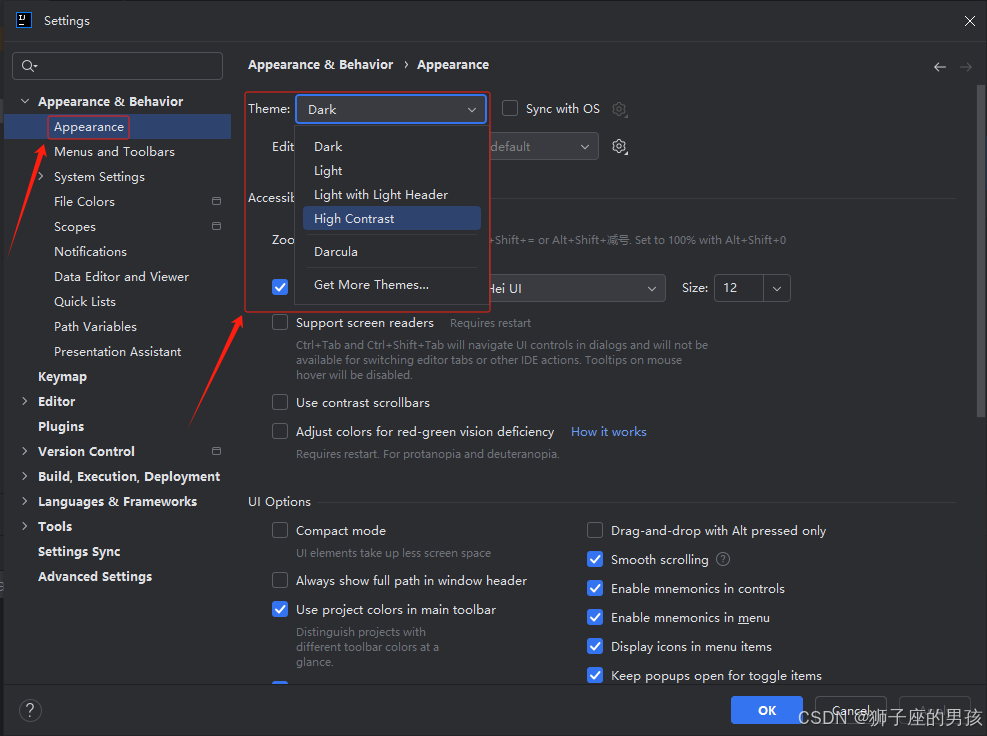The image size is (987, 736).
Task: Expand the System Settings node
Action: [x=41, y=176]
